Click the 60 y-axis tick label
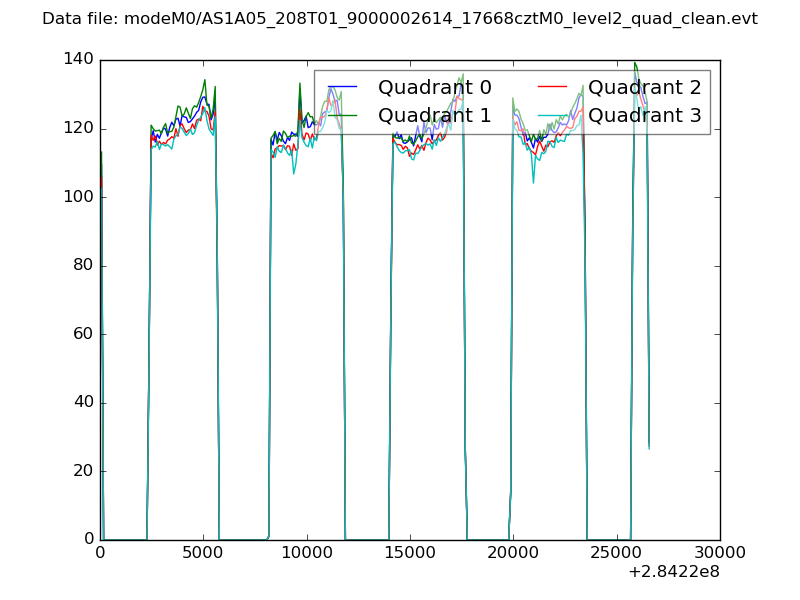 coord(84,334)
